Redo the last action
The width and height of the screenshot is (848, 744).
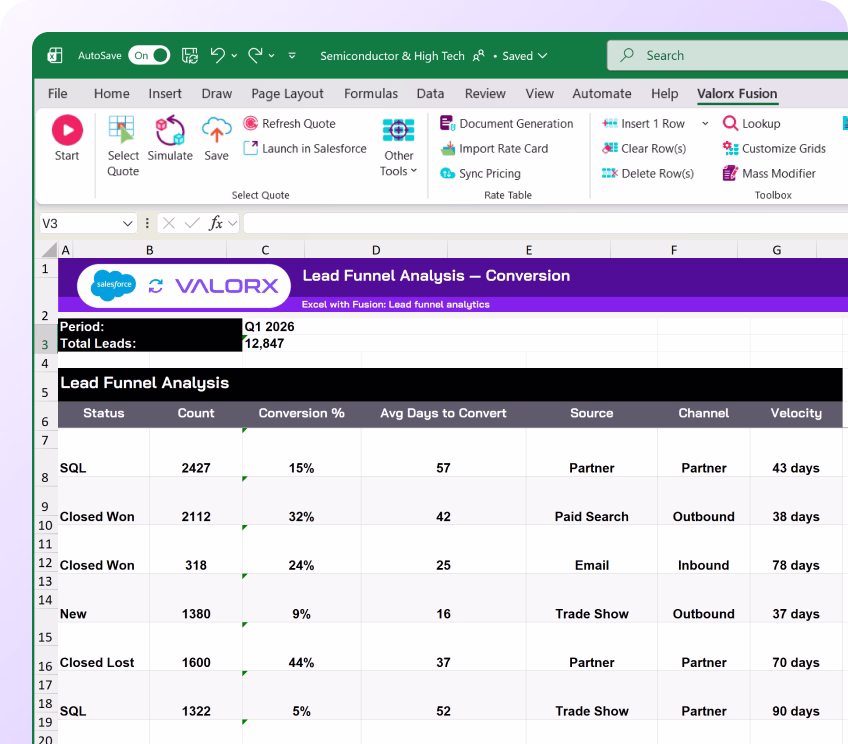255,55
